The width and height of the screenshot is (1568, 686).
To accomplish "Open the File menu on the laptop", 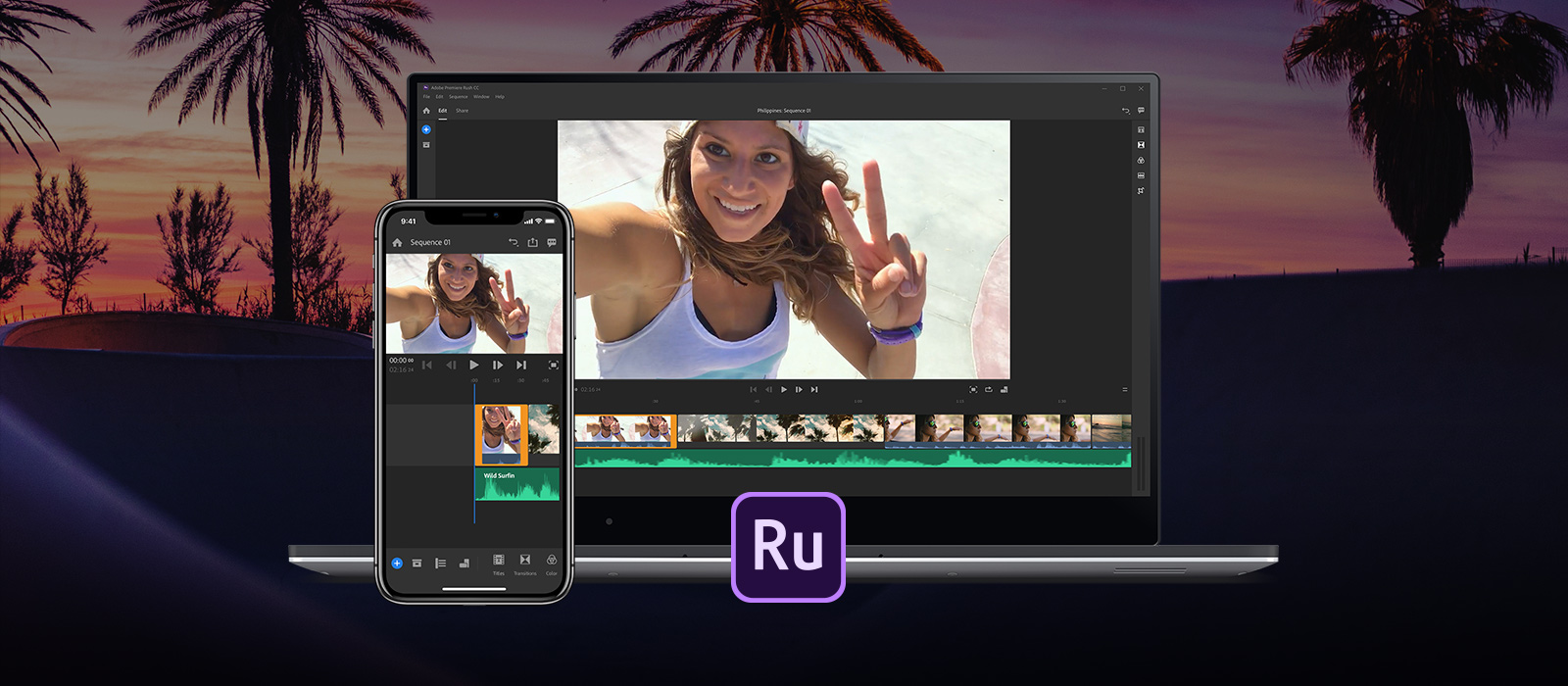I will pos(426,97).
